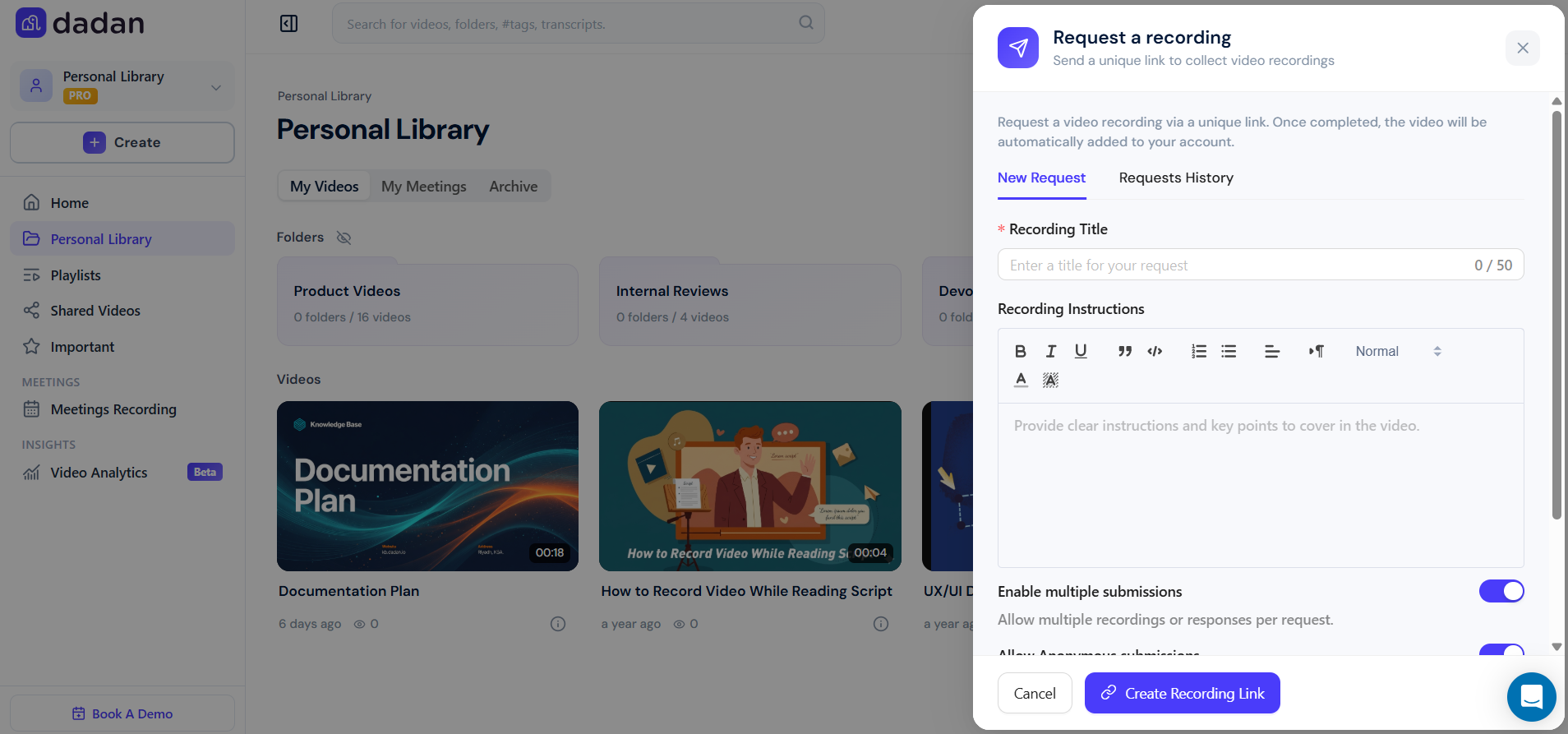Open the Internal Reviews folder

[750, 302]
